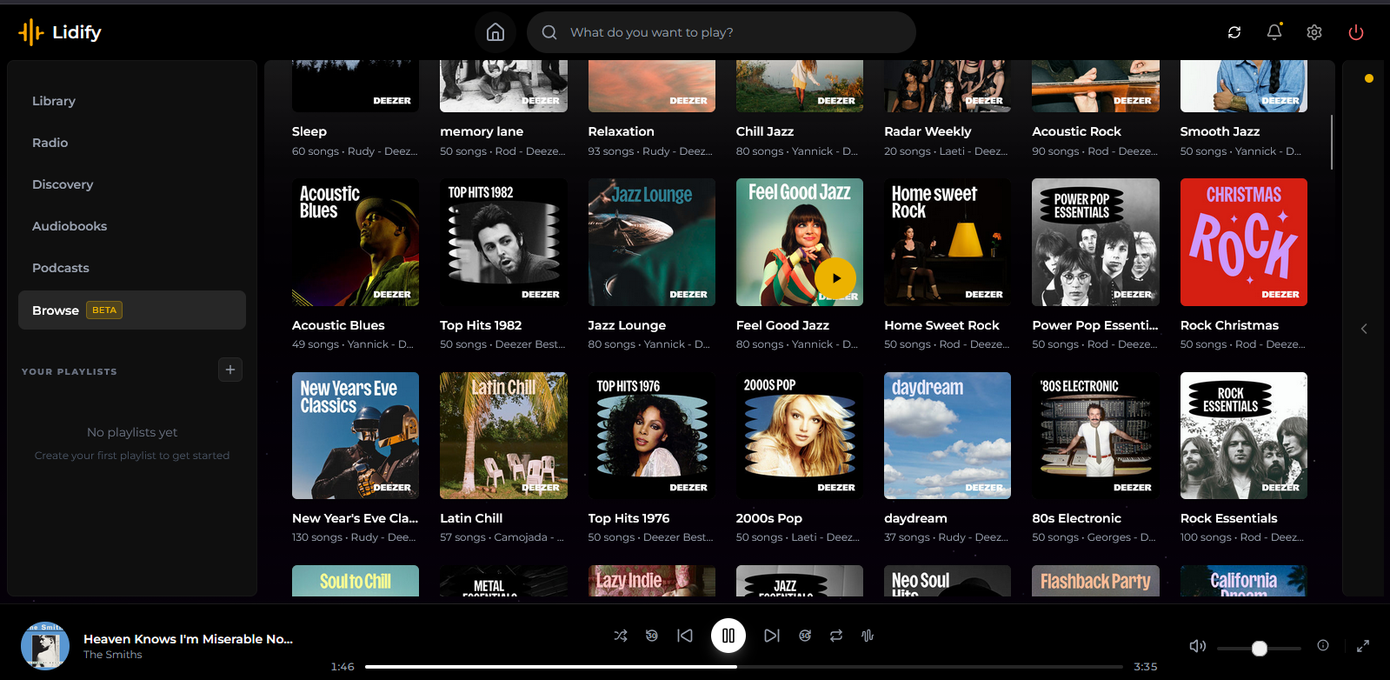Expand the right side panel chevron
Image resolution: width=1390 pixels, height=680 pixels.
pyautogui.click(x=1364, y=329)
